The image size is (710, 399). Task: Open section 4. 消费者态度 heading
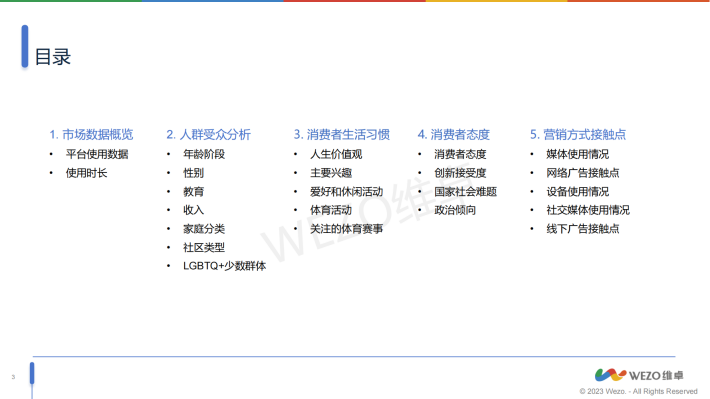tap(453, 135)
